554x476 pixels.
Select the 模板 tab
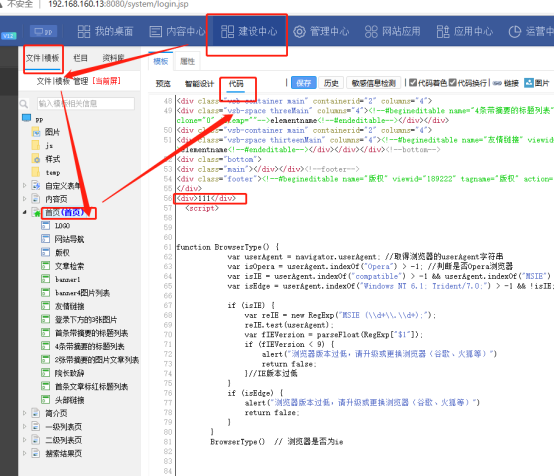(x=161, y=61)
